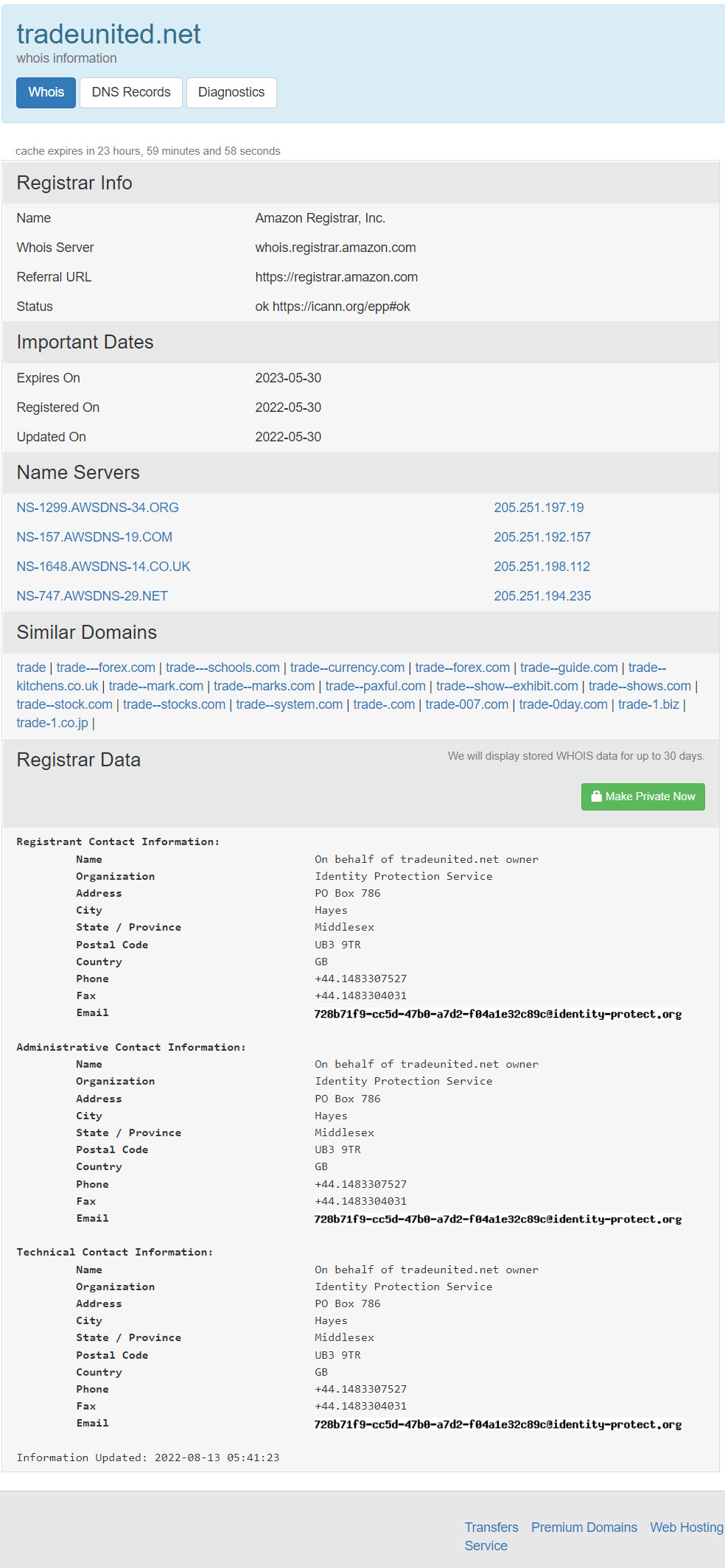Select the Expires On date 2023-05-30

288,378
